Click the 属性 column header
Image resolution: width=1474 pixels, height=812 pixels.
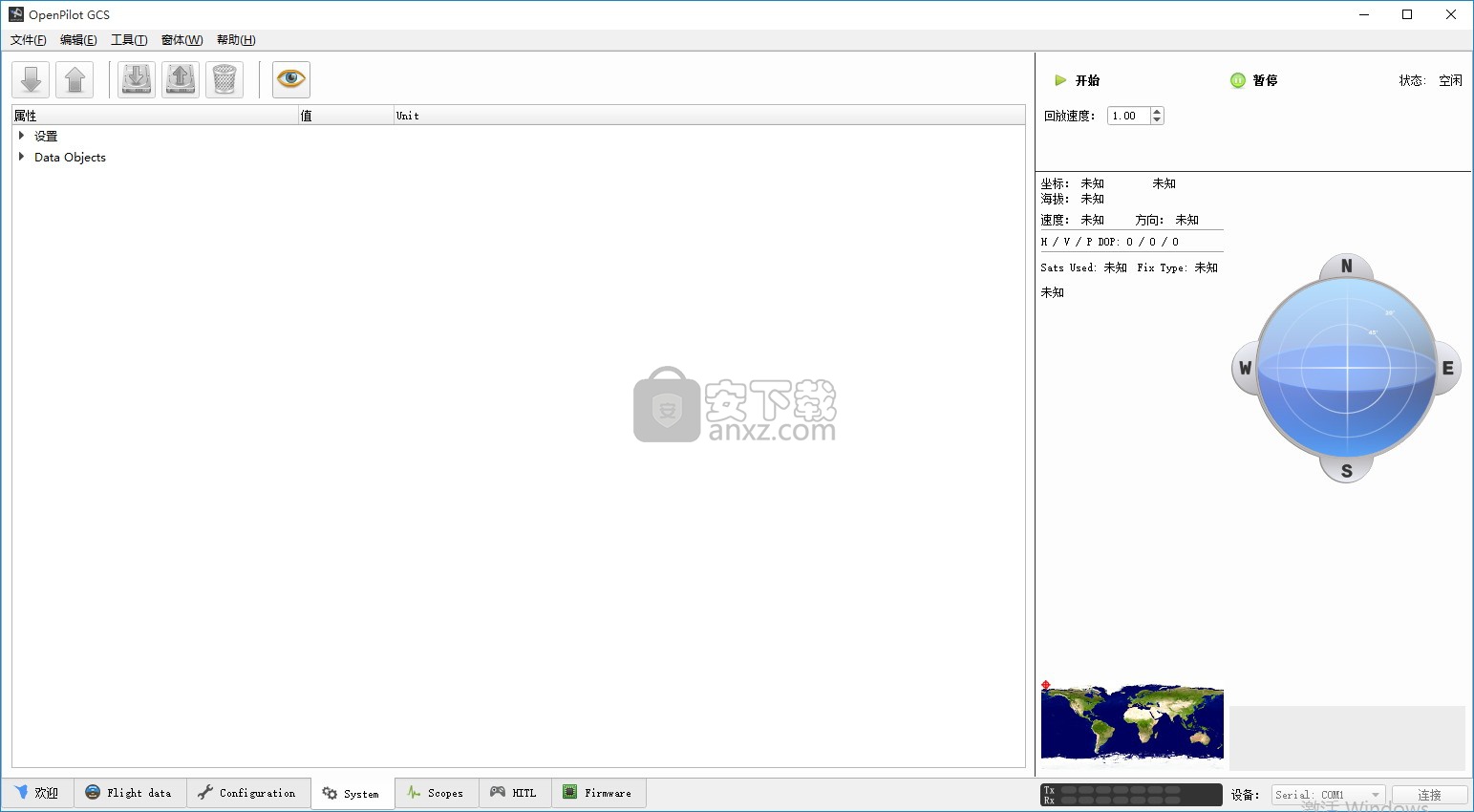[155, 116]
